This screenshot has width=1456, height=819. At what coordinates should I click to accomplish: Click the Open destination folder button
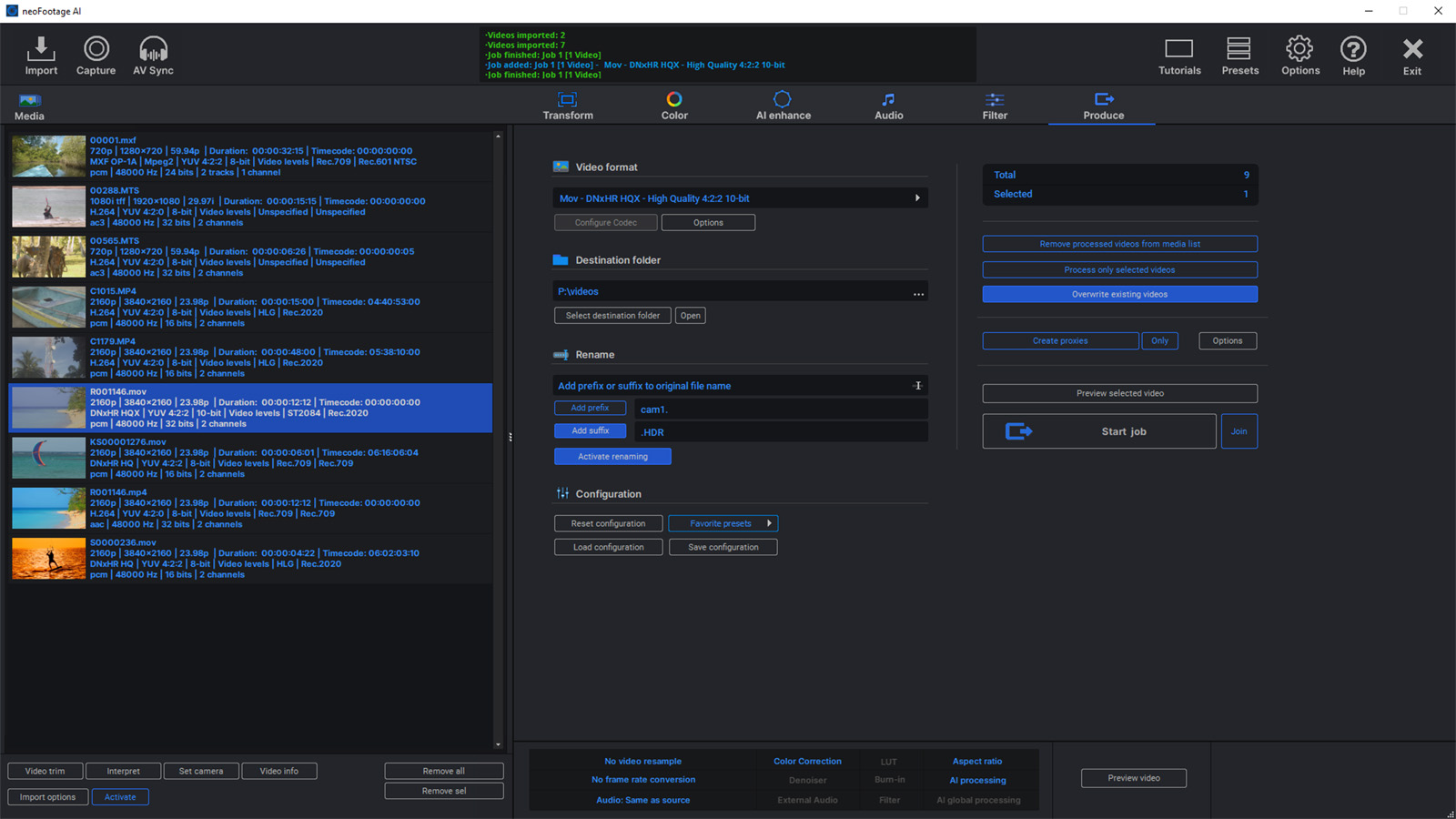pyautogui.click(x=691, y=316)
